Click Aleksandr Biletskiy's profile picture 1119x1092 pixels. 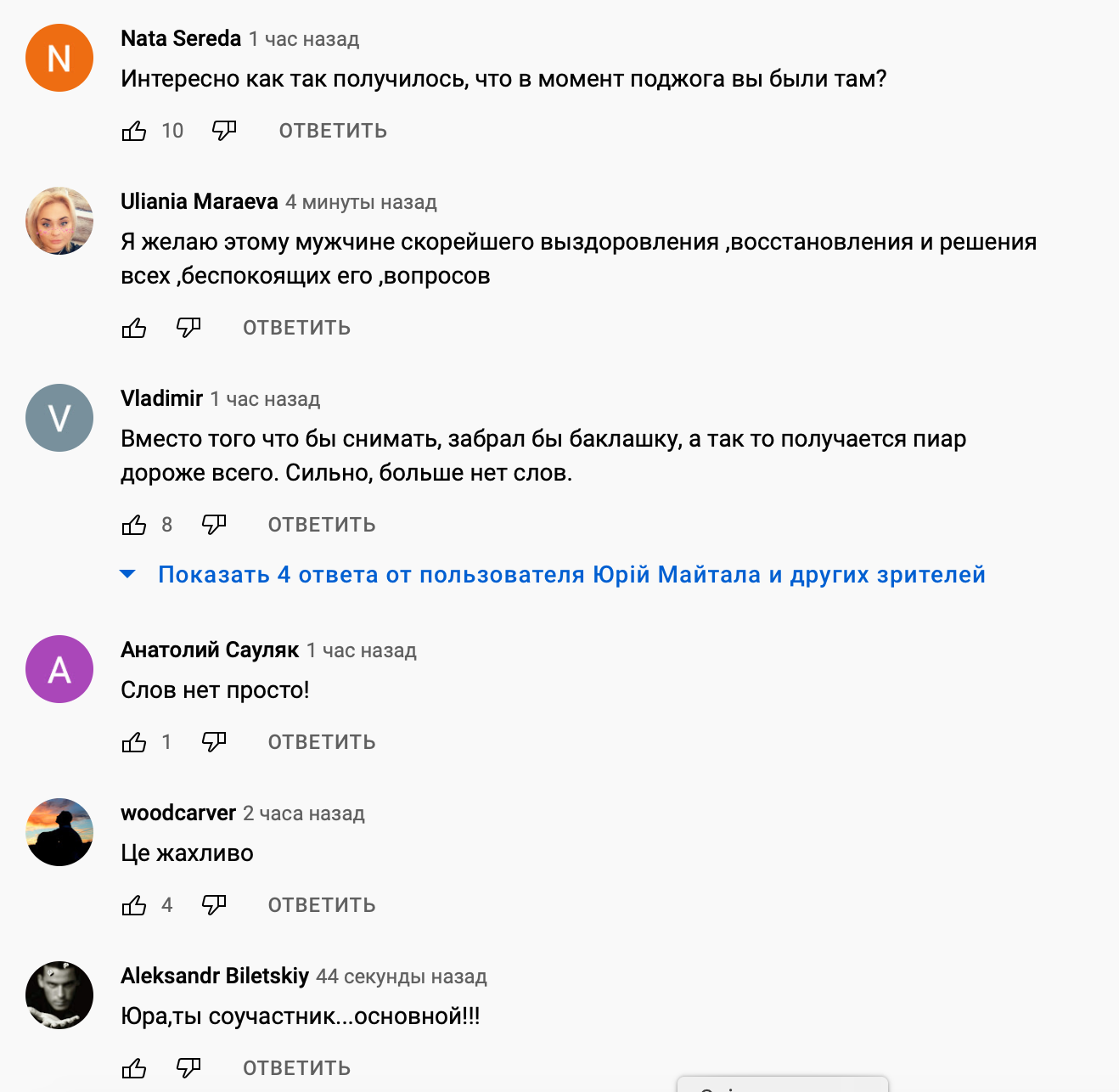click(59, 995)
